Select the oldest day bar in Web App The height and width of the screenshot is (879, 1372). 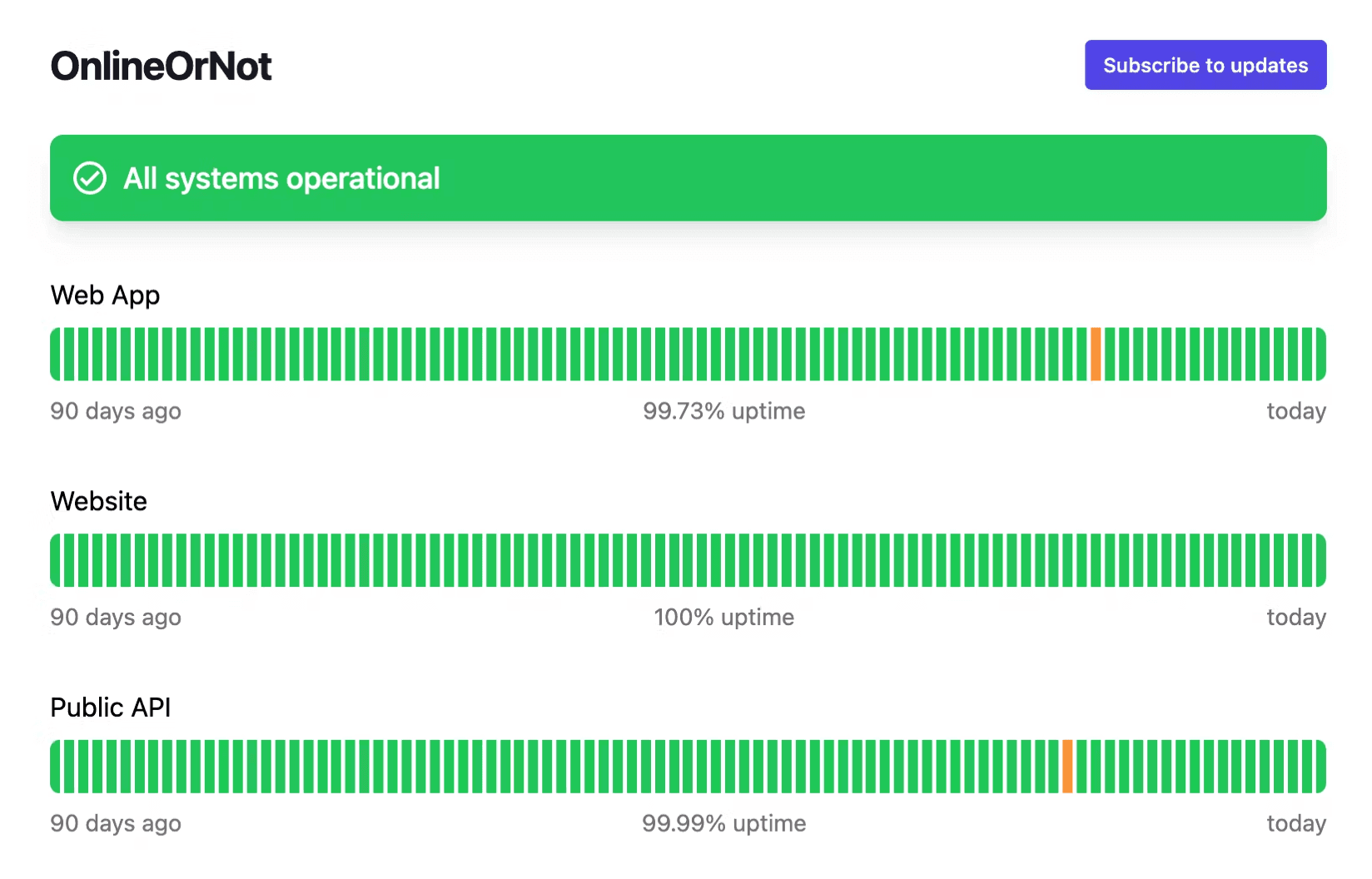56,355
